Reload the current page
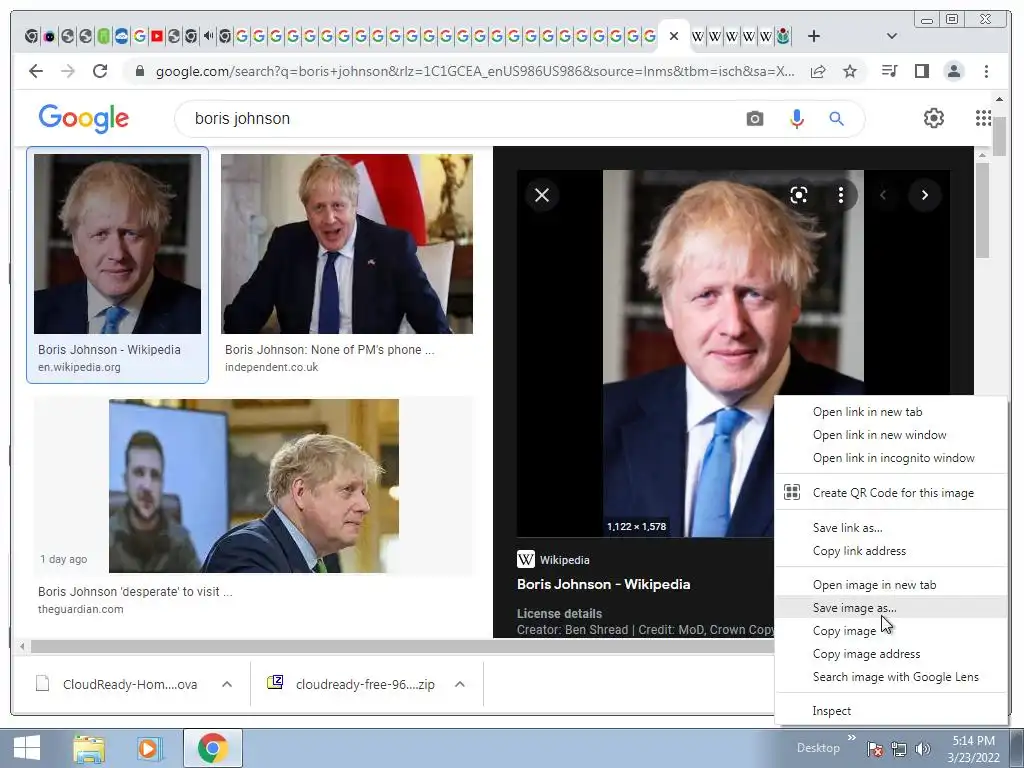 [x=100, y=71]
